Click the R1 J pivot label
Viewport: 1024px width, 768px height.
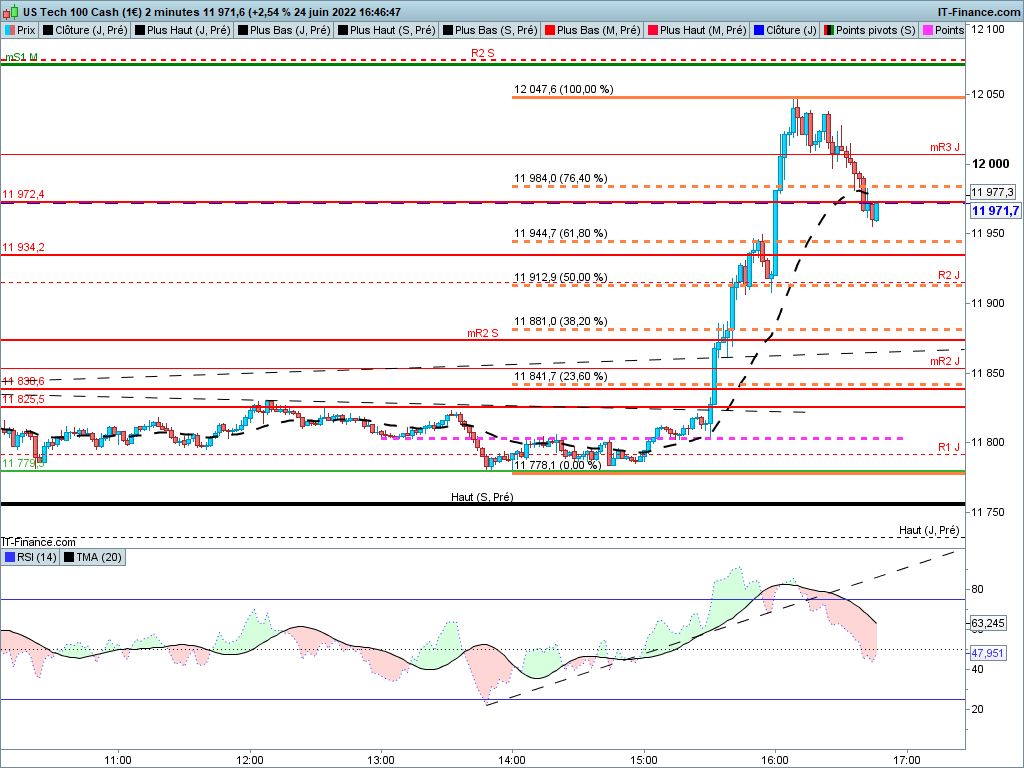(x=949, y=447)
